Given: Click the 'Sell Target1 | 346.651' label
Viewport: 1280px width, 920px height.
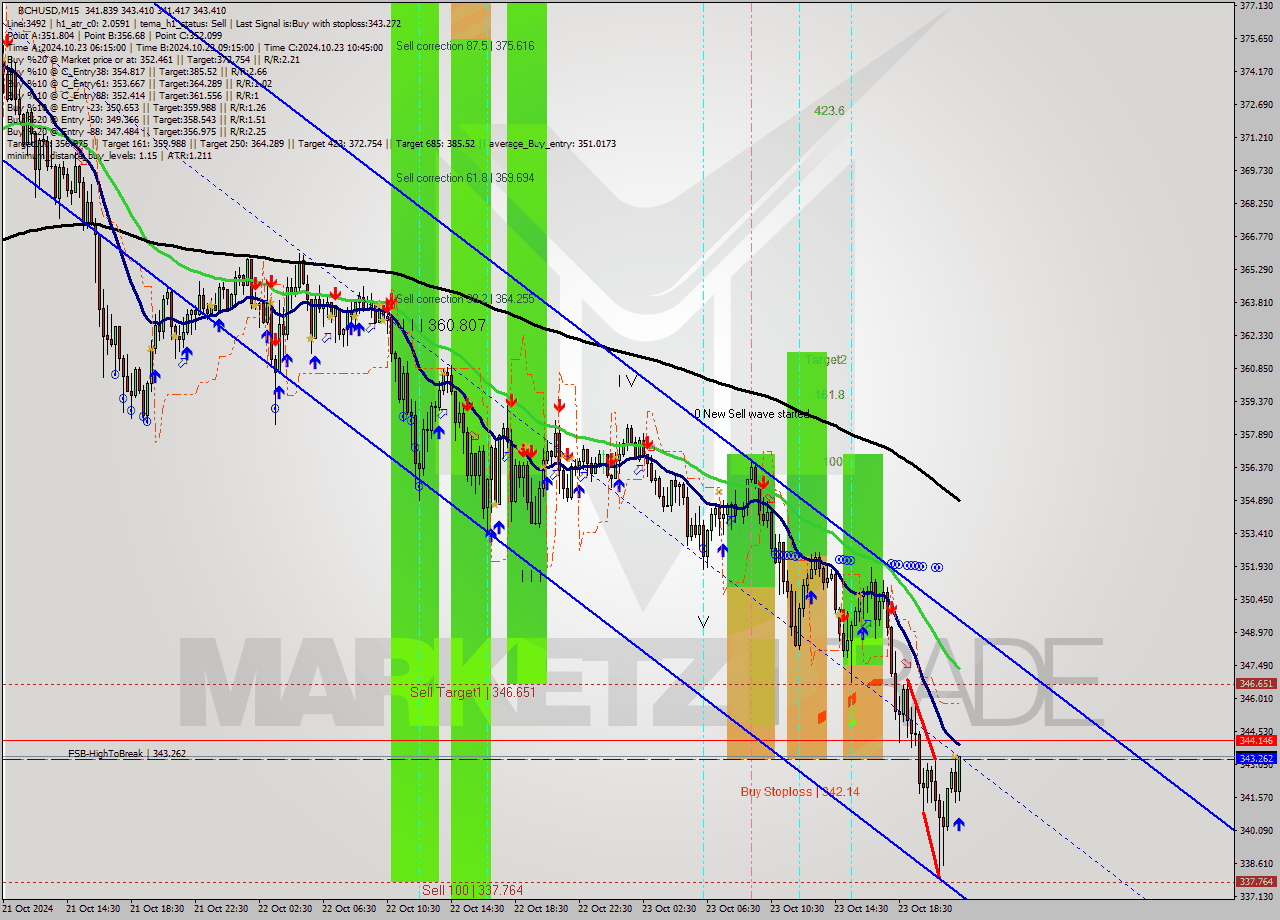Looking at the screenshot, I should coord(473,692).
